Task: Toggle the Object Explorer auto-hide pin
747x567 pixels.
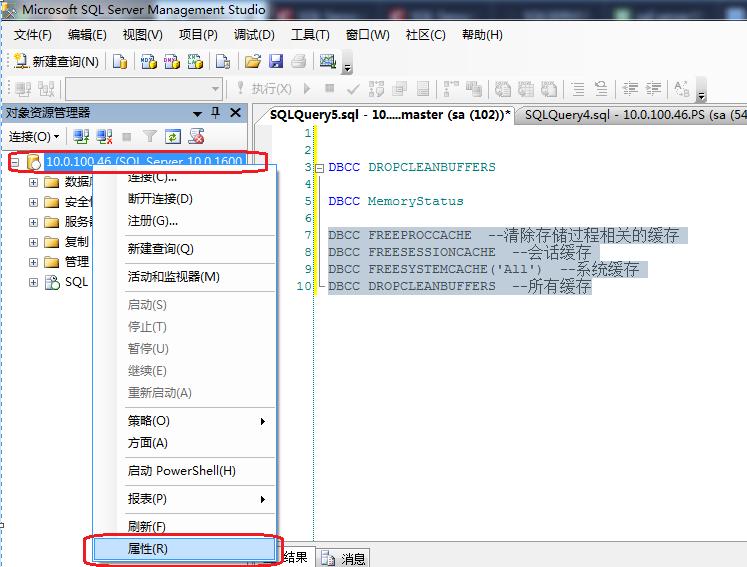Action: tap(215, 112)
